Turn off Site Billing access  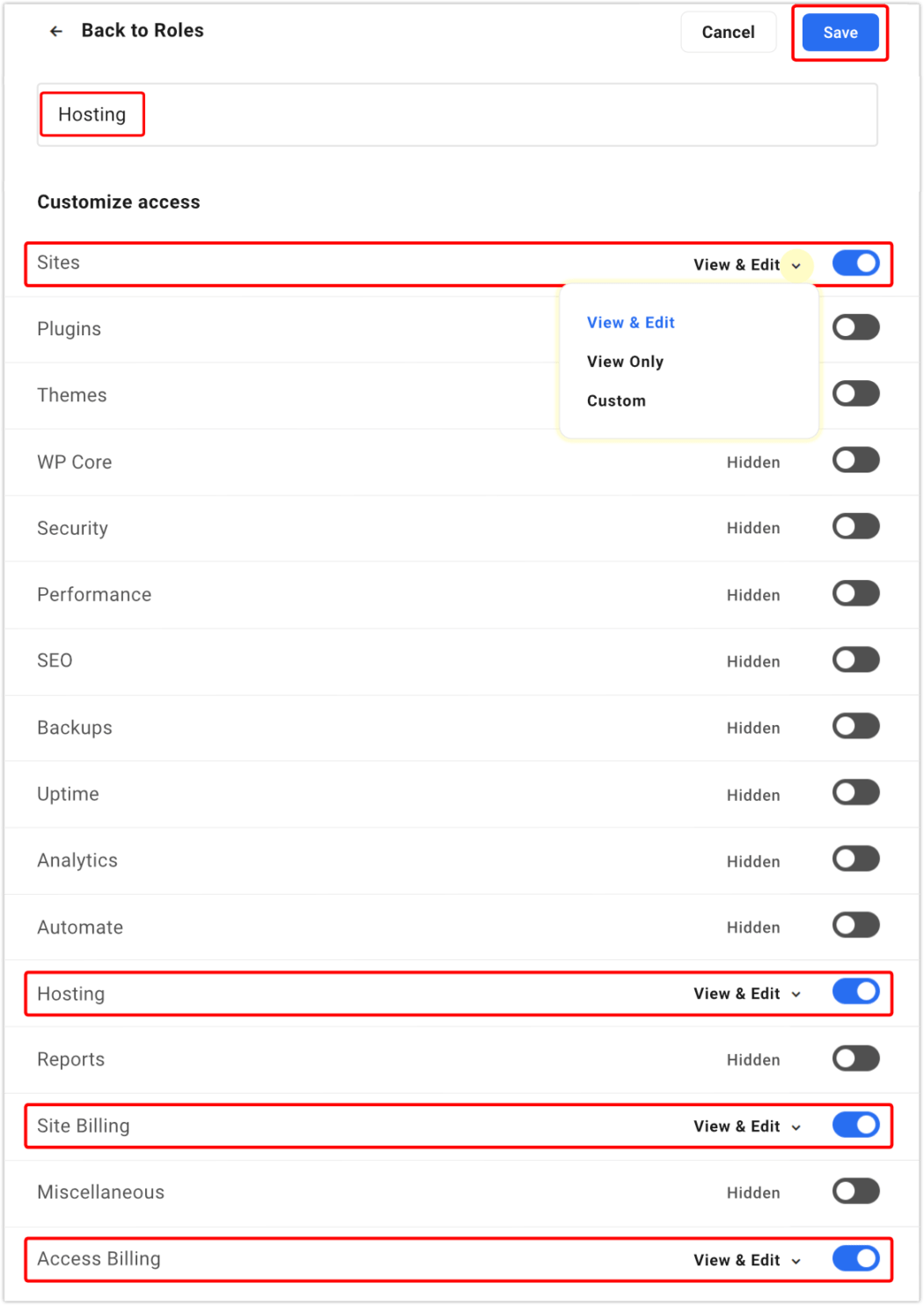coord(855,1125)
